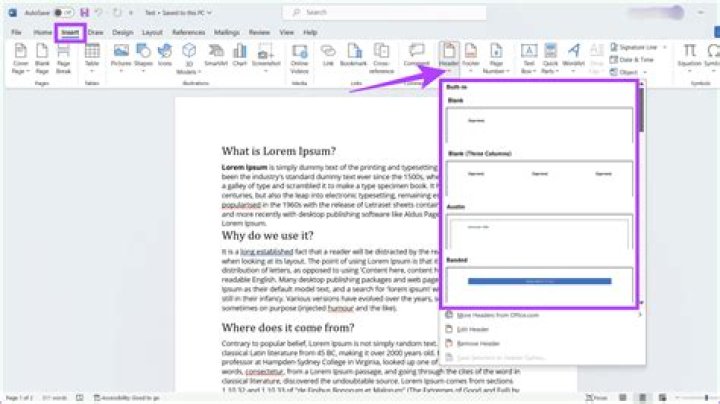Choose Remove Header option

pos(479,342)
